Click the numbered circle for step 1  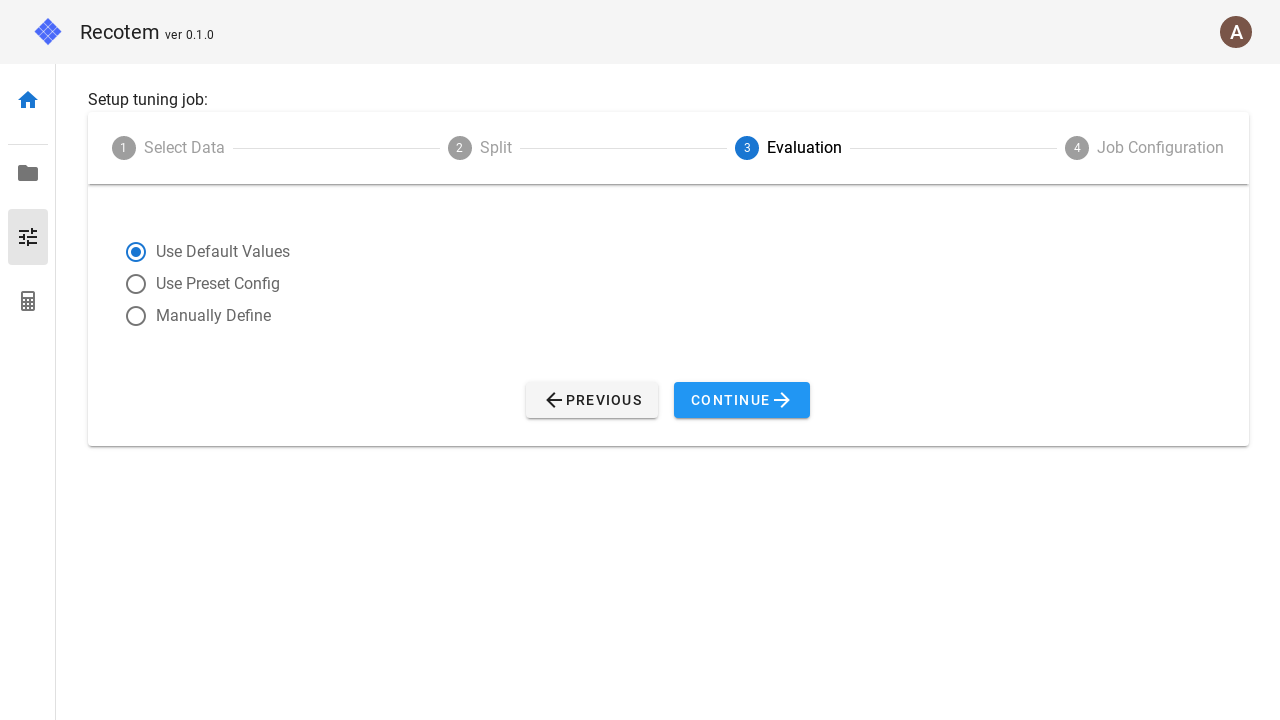tap(124, 147)
